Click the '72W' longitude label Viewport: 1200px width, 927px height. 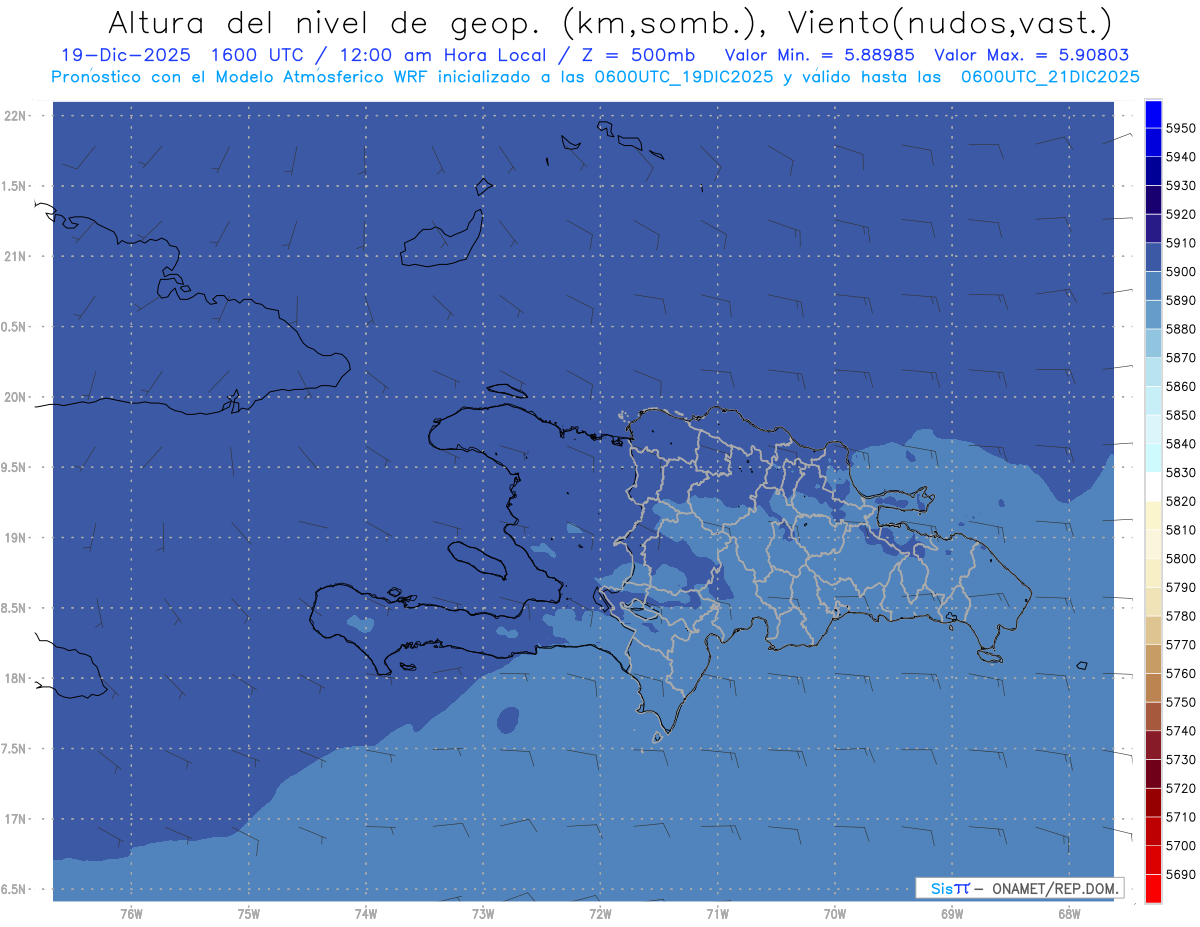600,913
